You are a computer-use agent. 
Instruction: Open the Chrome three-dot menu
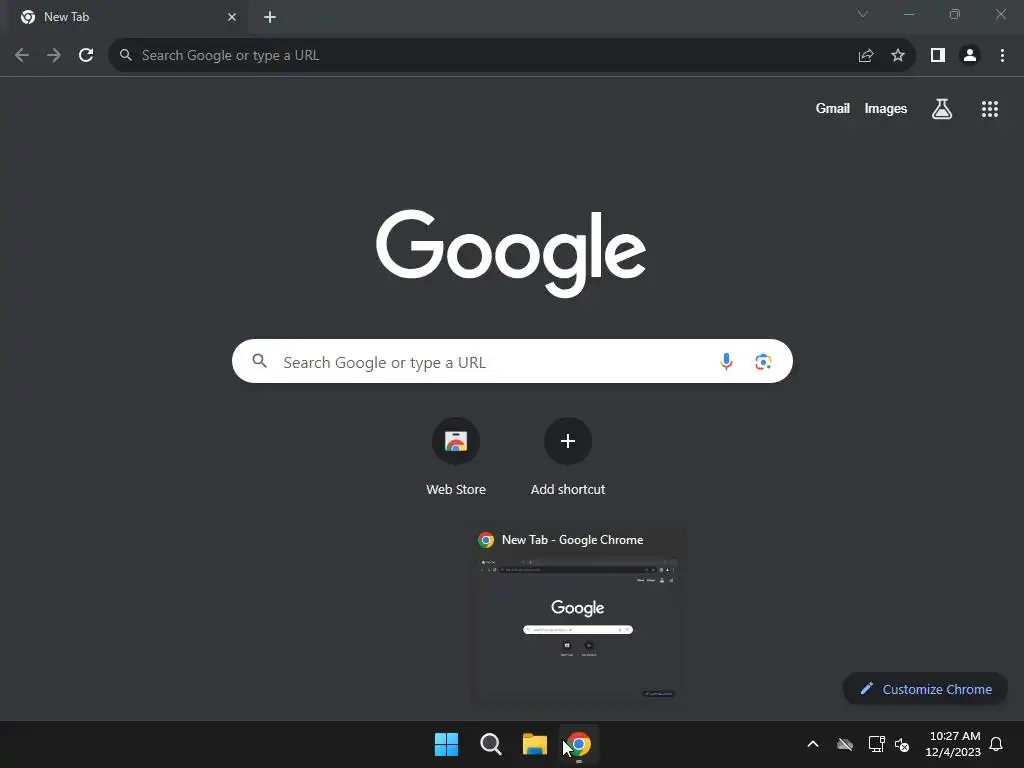[1002, 56]
